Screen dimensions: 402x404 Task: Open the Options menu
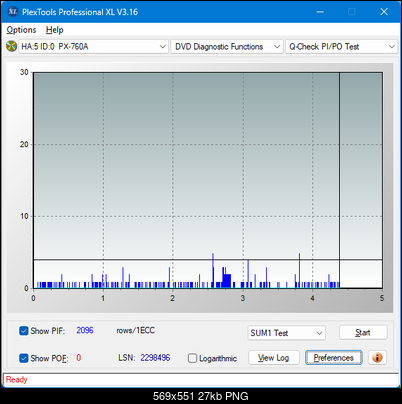[x=21, y=30]
